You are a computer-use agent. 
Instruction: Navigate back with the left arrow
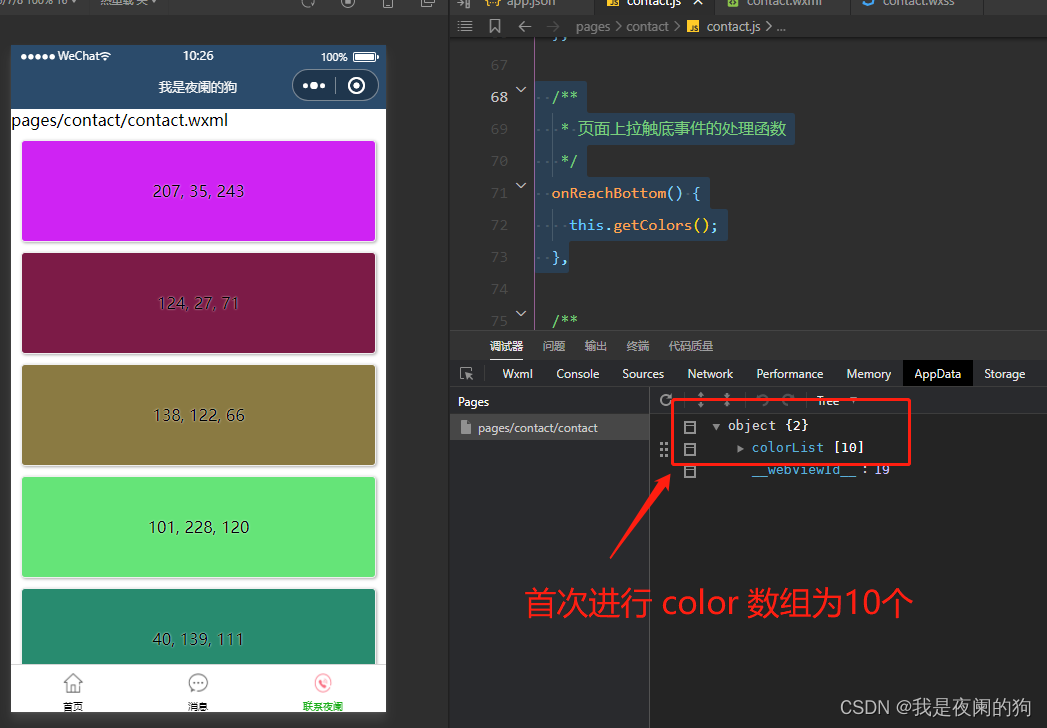tap(525, 26)
